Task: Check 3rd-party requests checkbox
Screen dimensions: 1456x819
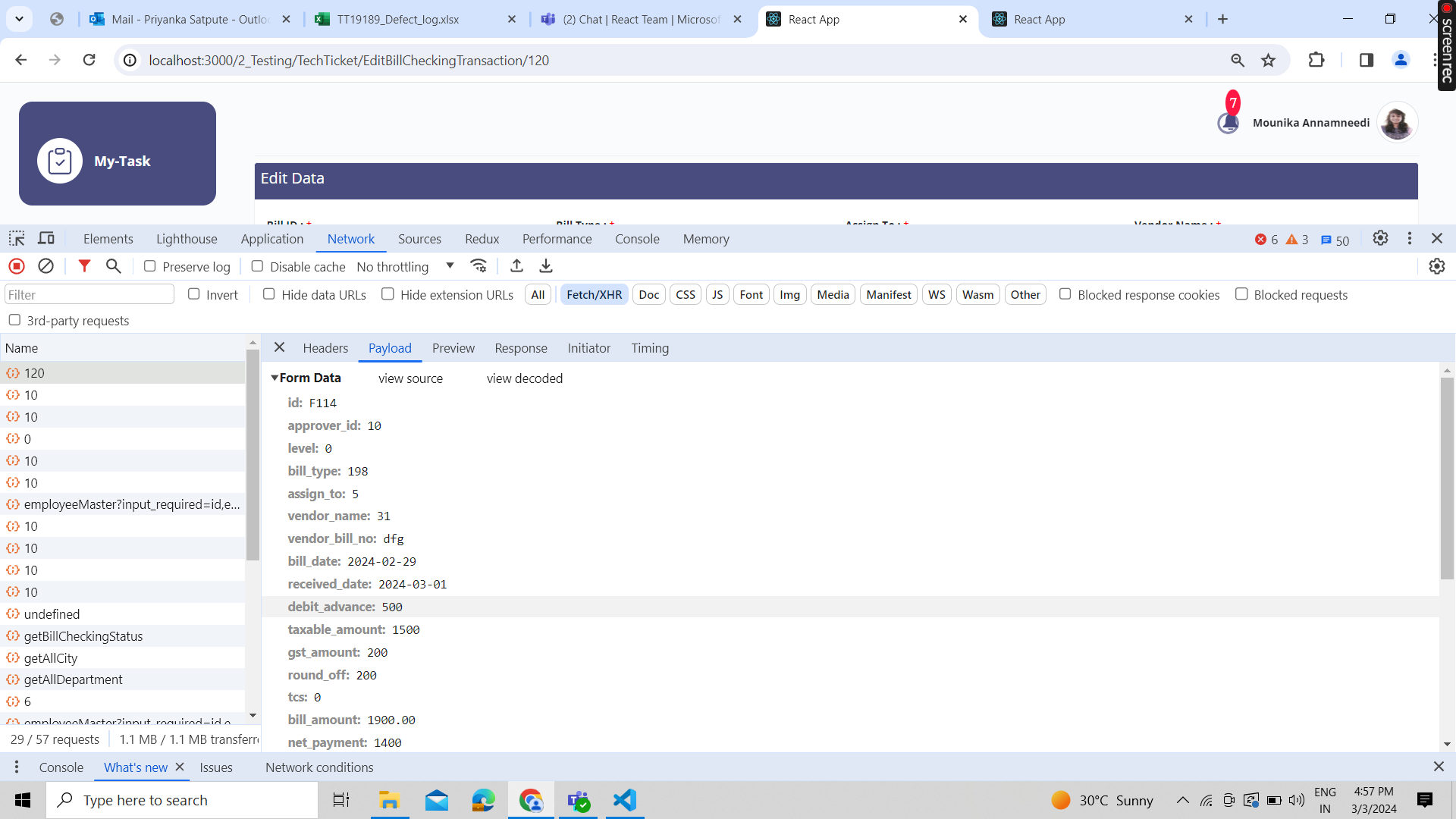Action: pos(14,320)
